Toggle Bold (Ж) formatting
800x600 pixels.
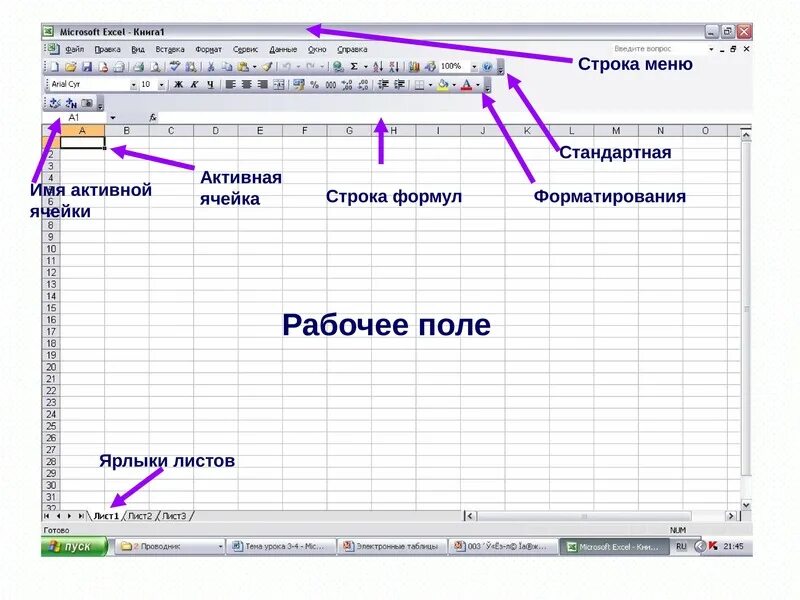point(178,85)
